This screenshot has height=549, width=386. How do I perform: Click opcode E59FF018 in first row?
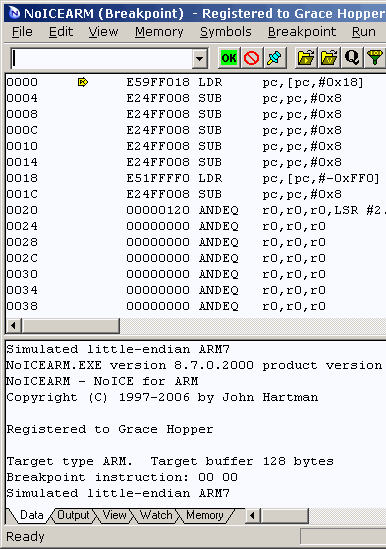point(158,82)
